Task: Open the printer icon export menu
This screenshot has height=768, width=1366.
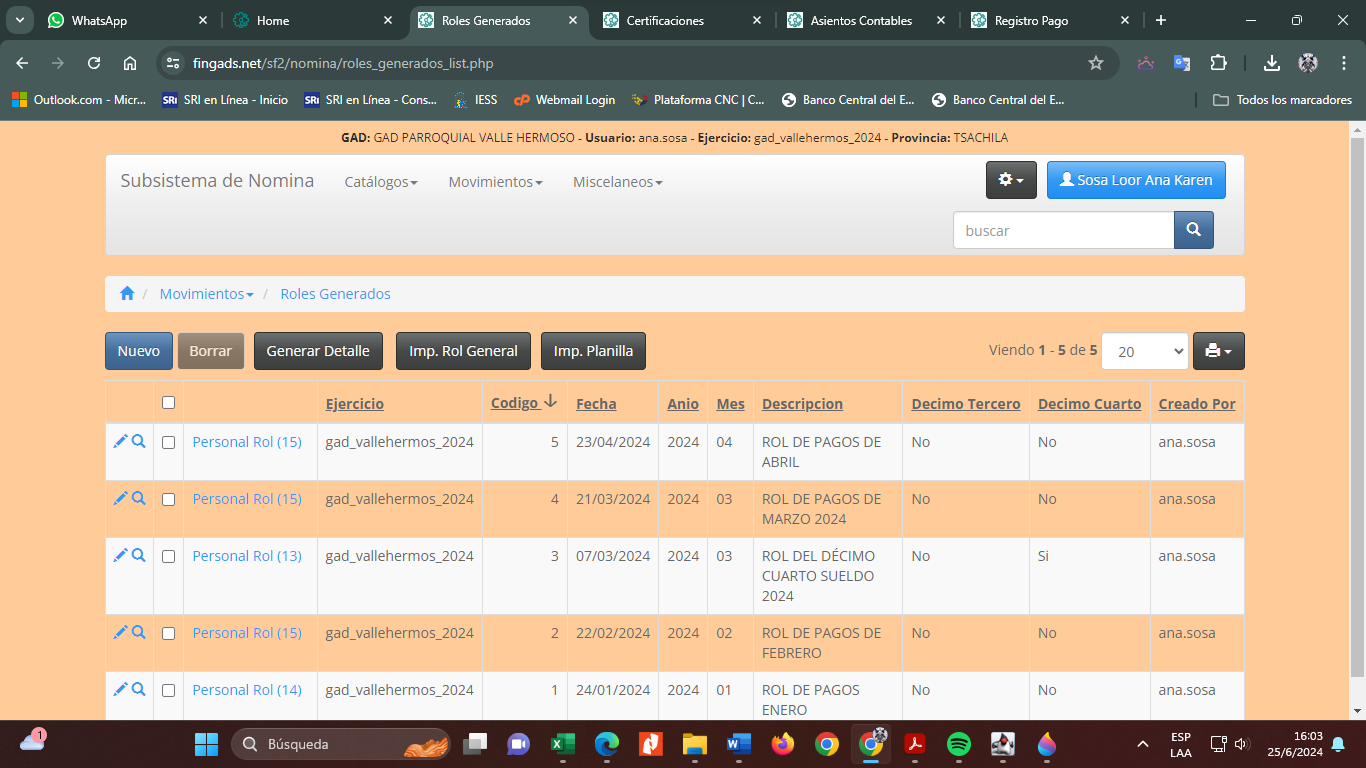Action: point(1218,351)
